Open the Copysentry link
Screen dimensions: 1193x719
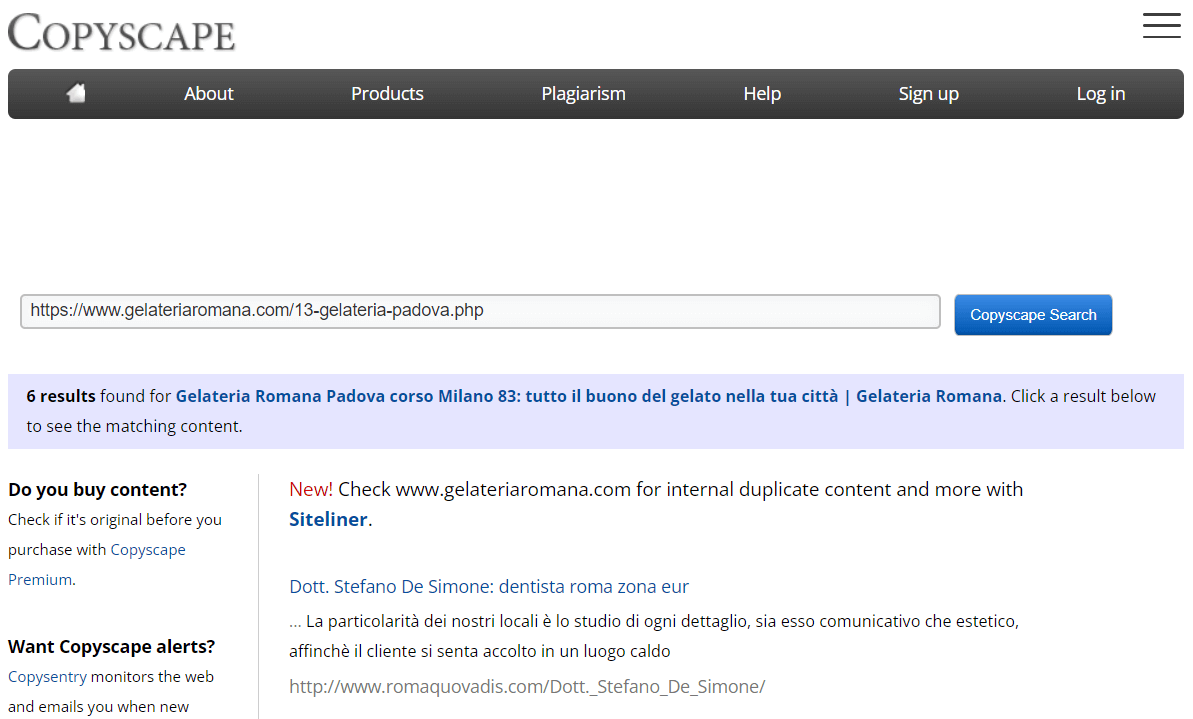coord(47,677)
